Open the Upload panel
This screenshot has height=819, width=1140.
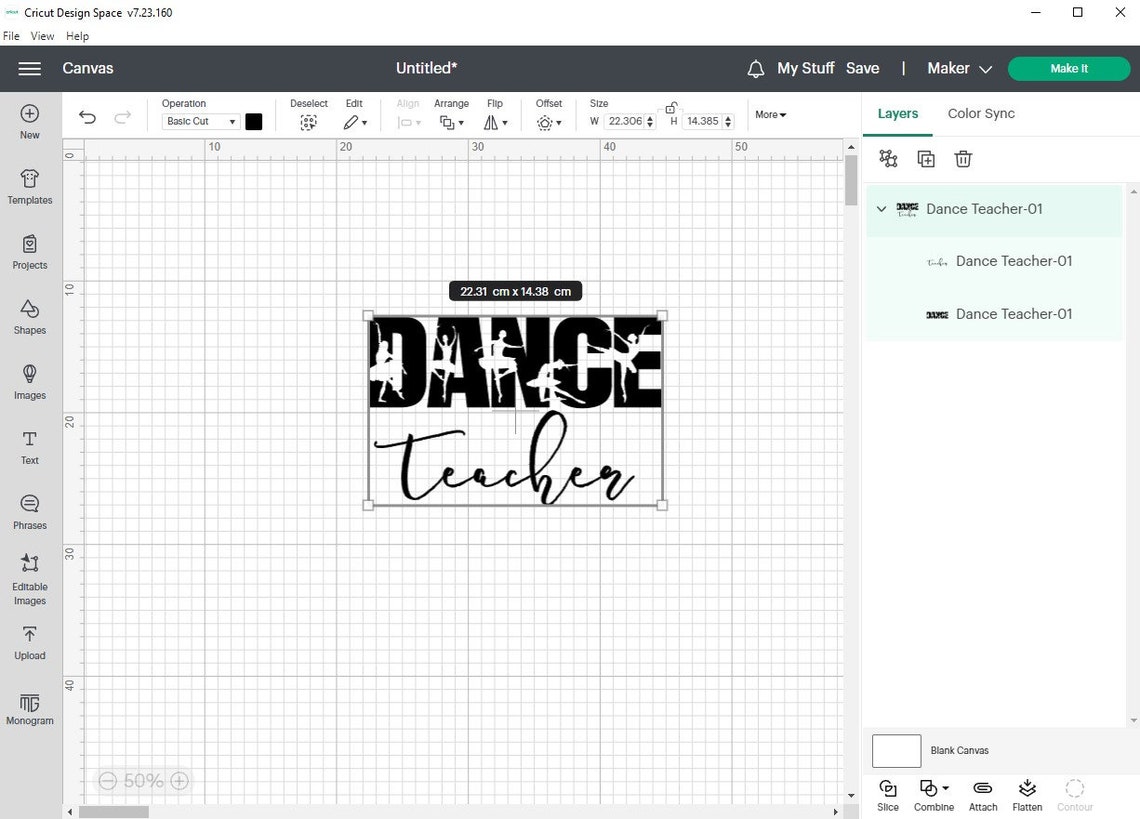tap(29, 640)
